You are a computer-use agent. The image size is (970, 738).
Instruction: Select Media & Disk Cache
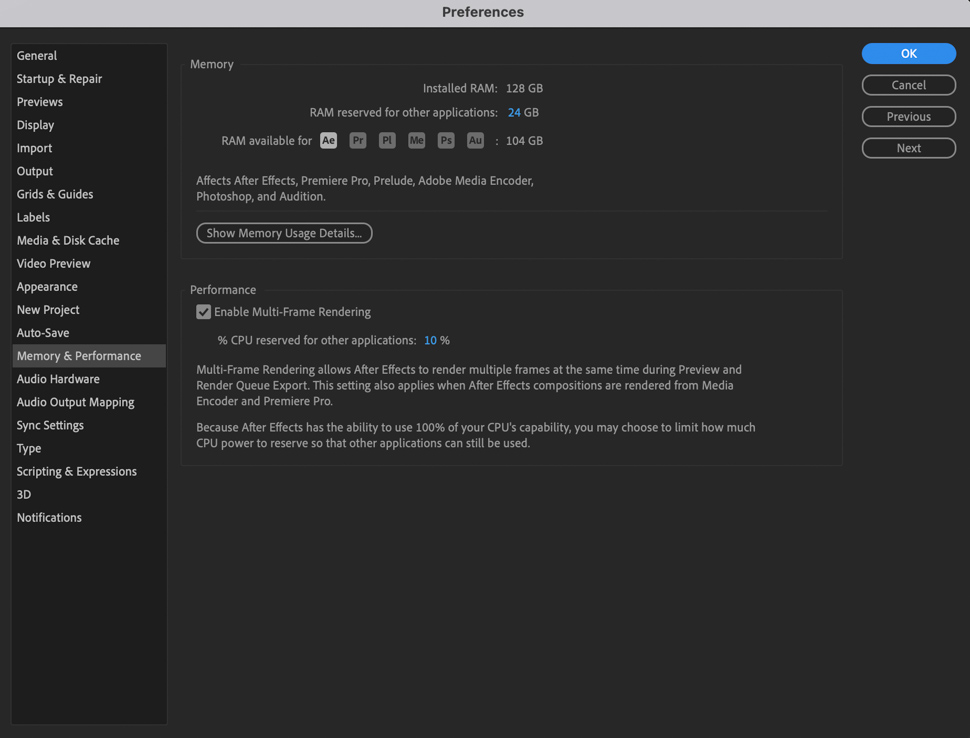tap(89, 240)
